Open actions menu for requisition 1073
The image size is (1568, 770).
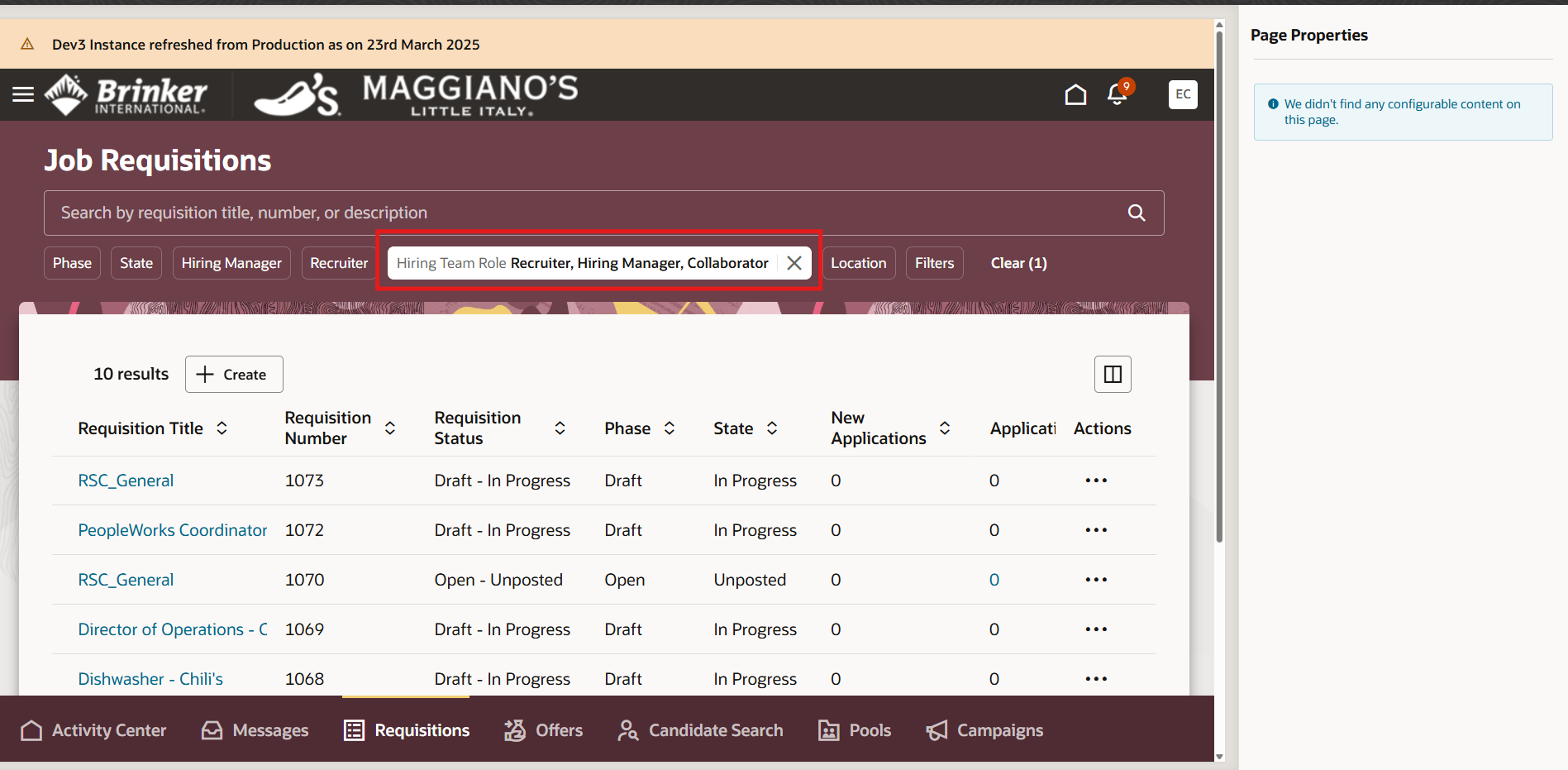(1096, 481)
